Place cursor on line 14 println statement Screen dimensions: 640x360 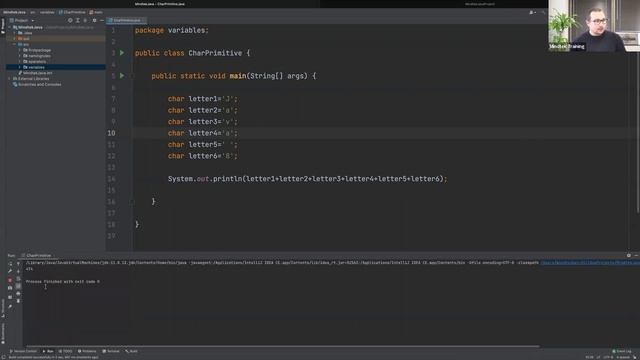(x=307, y=179)
